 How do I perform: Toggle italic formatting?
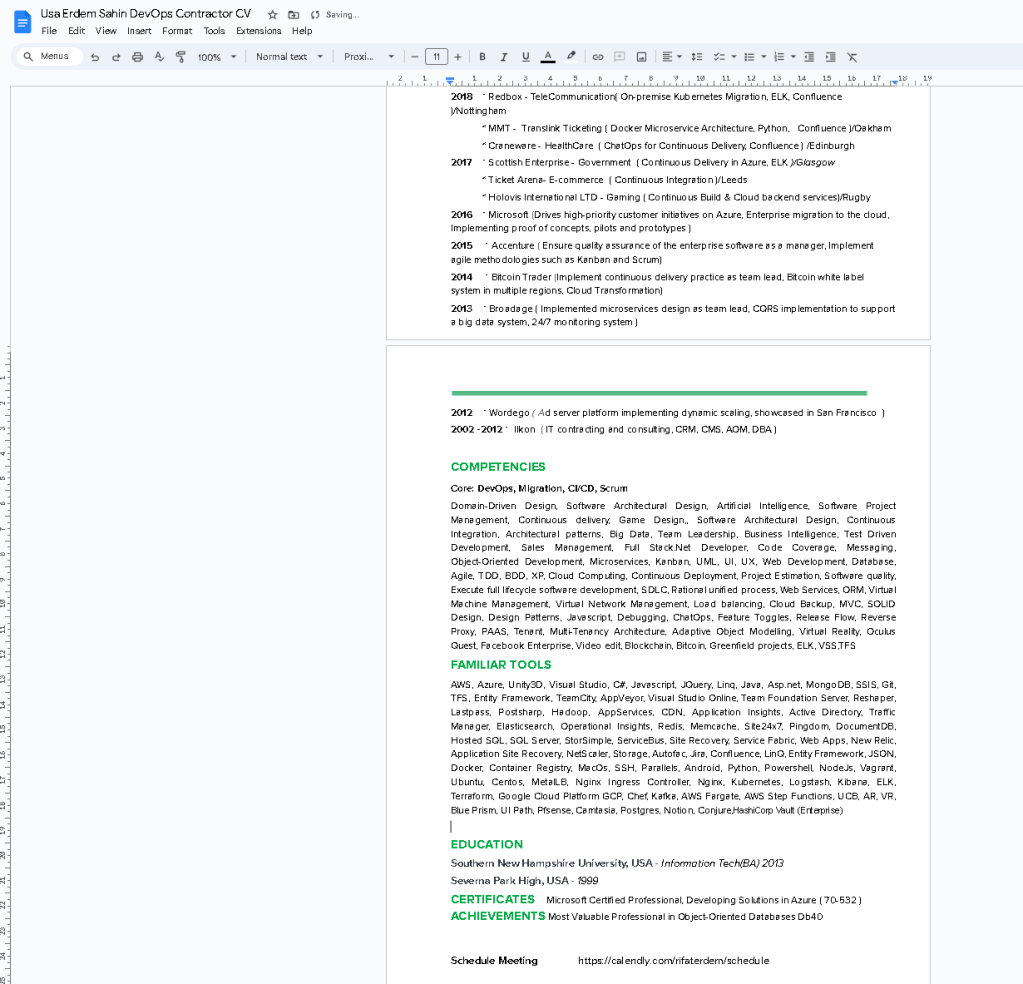tap(504, 57)
